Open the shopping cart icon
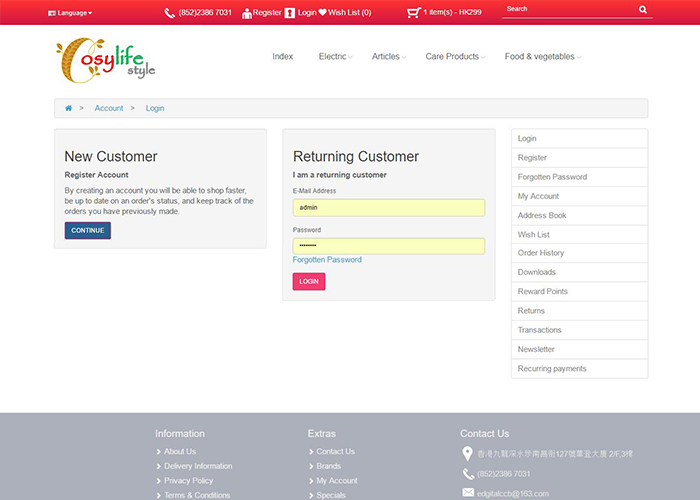 pyautogui.click(x=413, y=13)
